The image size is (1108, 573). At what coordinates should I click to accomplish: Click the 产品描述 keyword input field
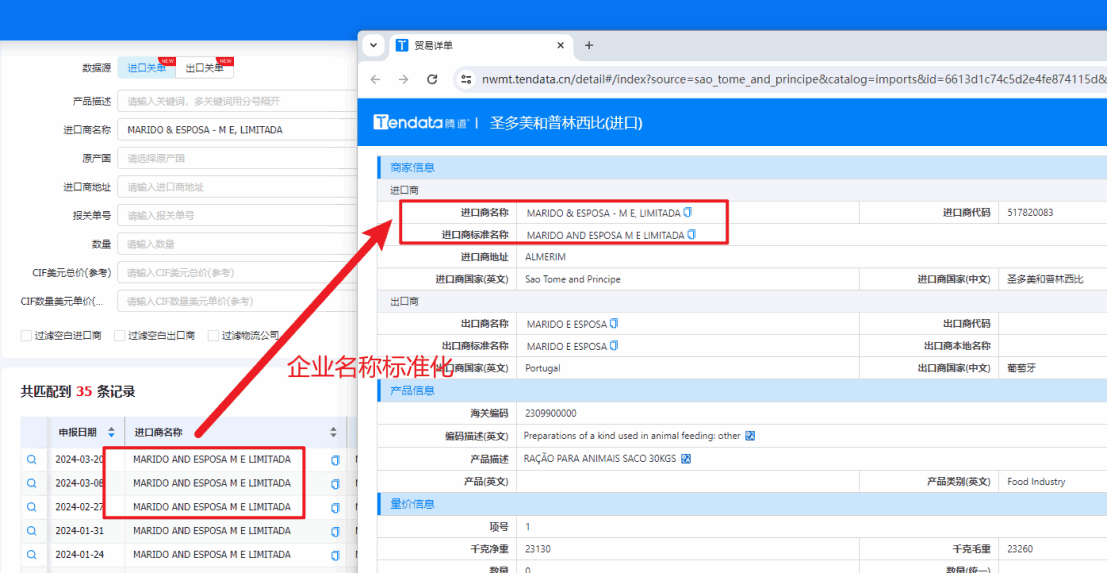(x=236, y=101)
